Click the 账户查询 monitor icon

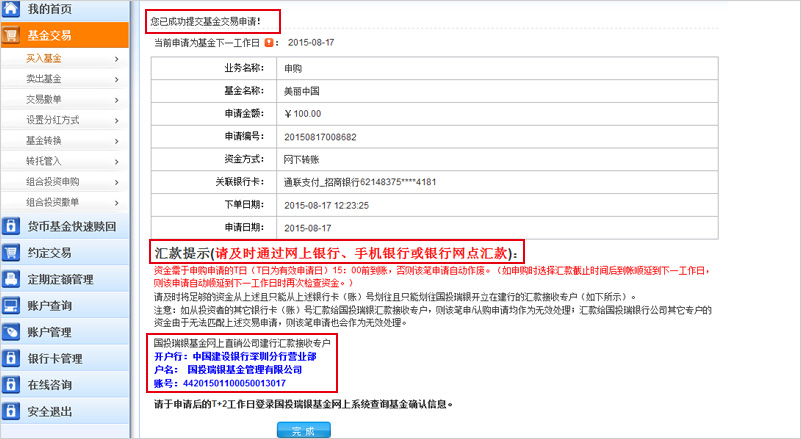[x=12, y=306]
